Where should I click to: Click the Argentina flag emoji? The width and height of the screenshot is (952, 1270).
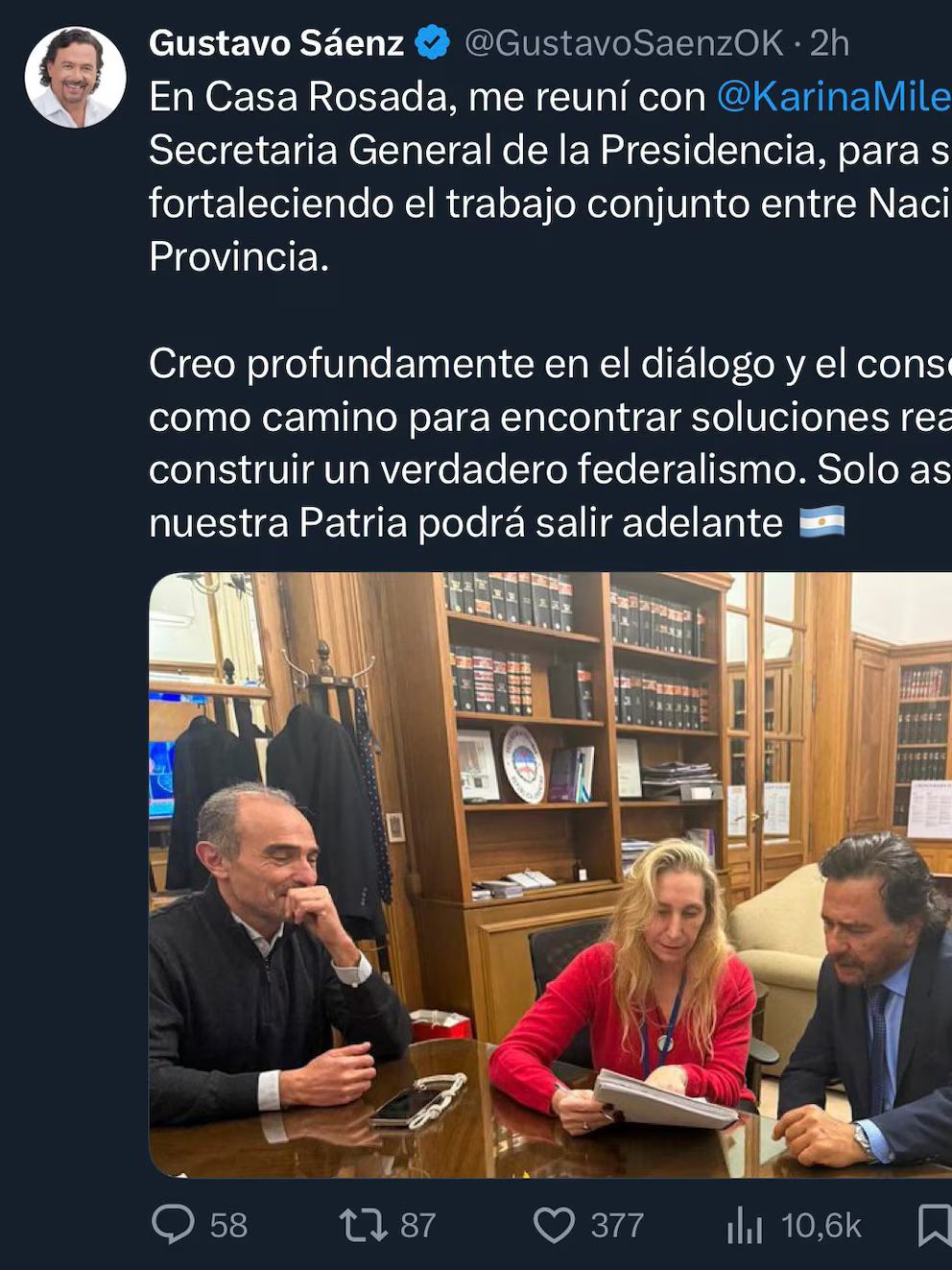pos(822,522)
